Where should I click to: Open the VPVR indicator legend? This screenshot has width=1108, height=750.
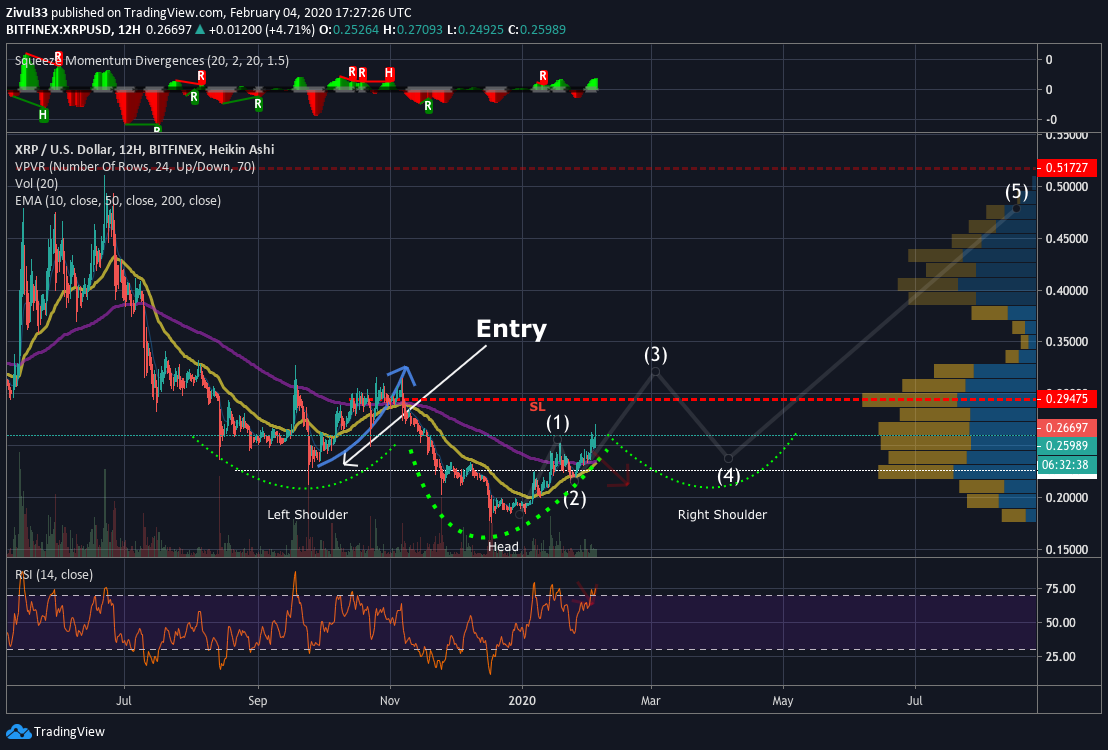pos(135,167)
